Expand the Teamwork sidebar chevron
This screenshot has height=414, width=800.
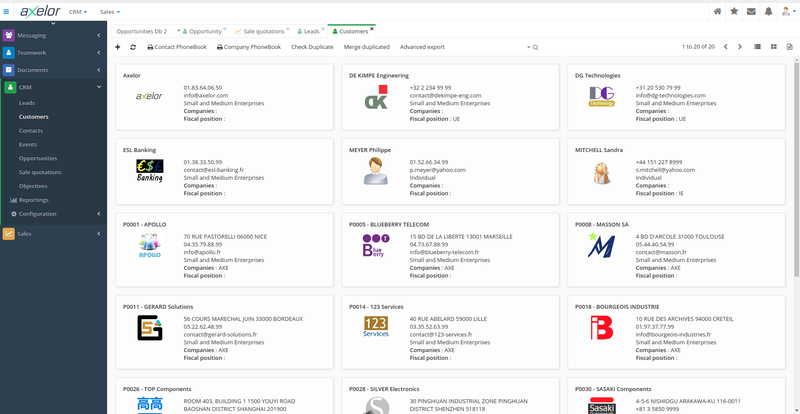[x=98, y=53]
